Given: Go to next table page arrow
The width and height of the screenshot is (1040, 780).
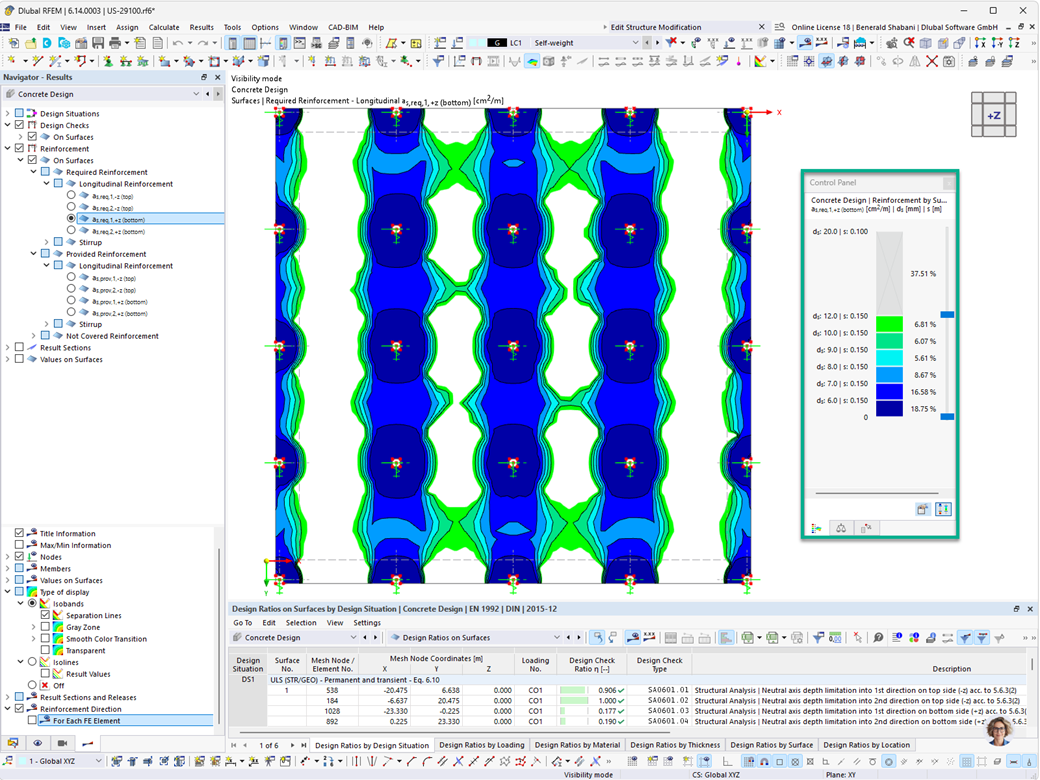Looking at the screenshot, I should 292,745.
